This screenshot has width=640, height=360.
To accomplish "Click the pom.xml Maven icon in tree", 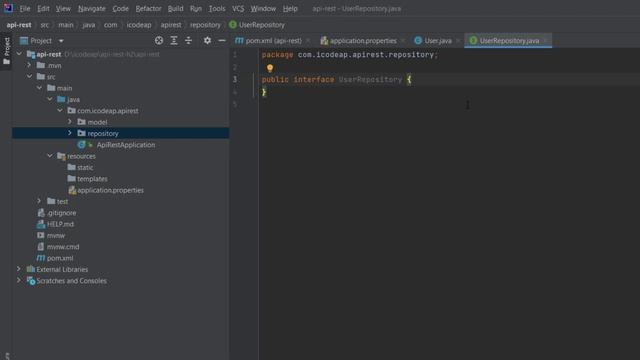I will [x=41, y=258].
